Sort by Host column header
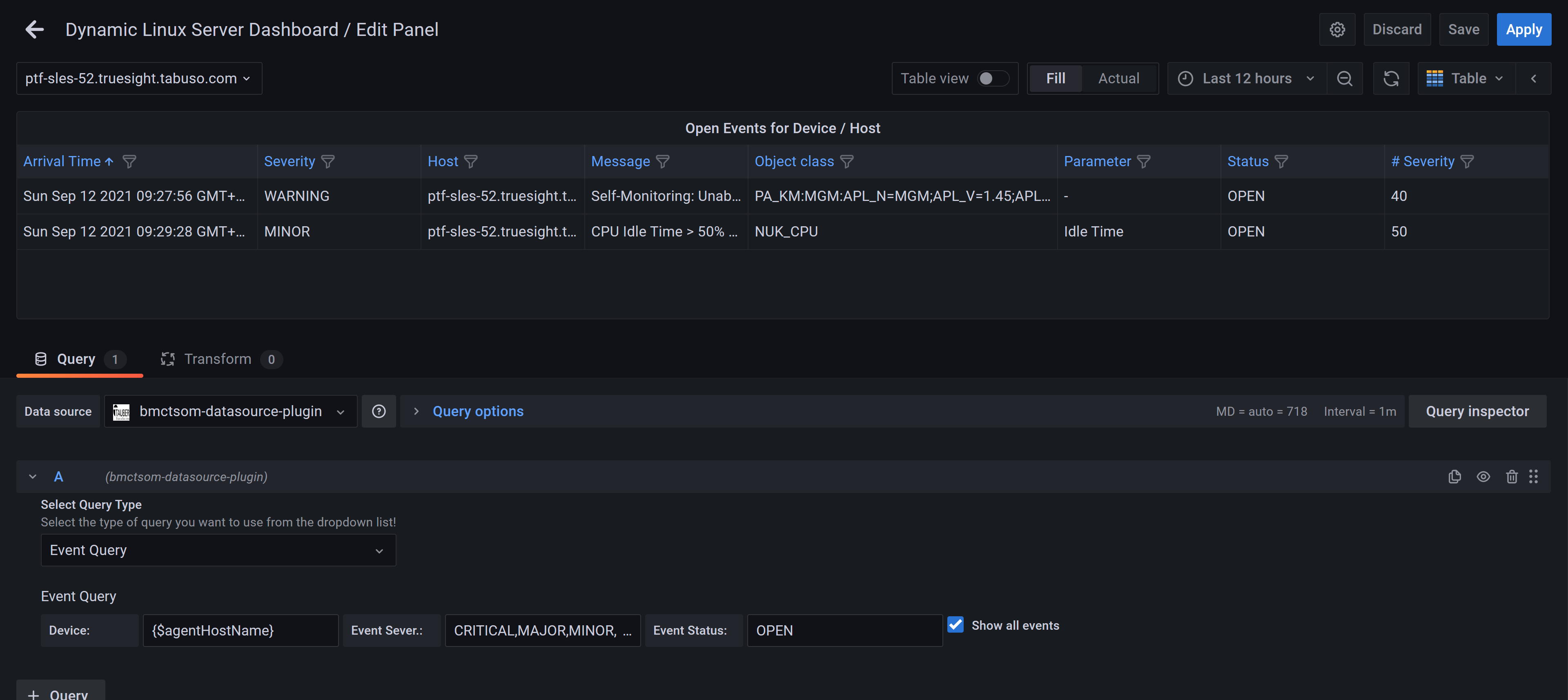This screenshot has width=1568, height=700. click(x=443, y=161)
